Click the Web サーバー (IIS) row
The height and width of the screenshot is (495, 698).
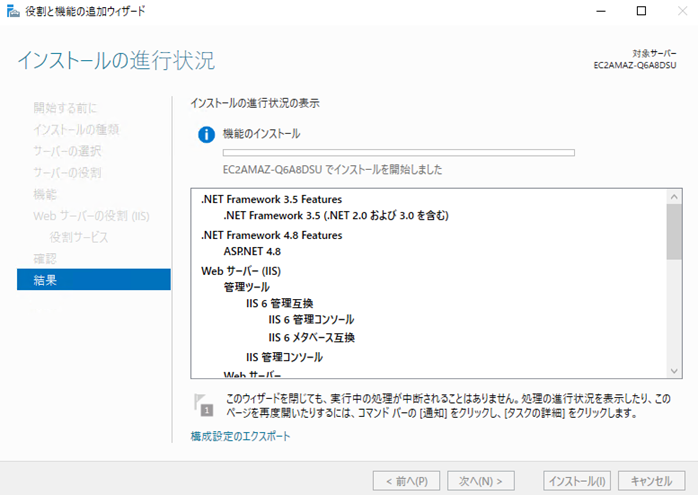pos(241,271)
